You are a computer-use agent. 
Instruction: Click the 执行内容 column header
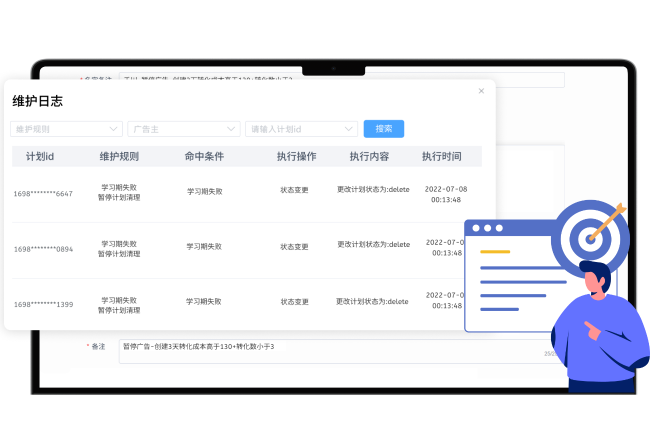[x=369, y=156]
